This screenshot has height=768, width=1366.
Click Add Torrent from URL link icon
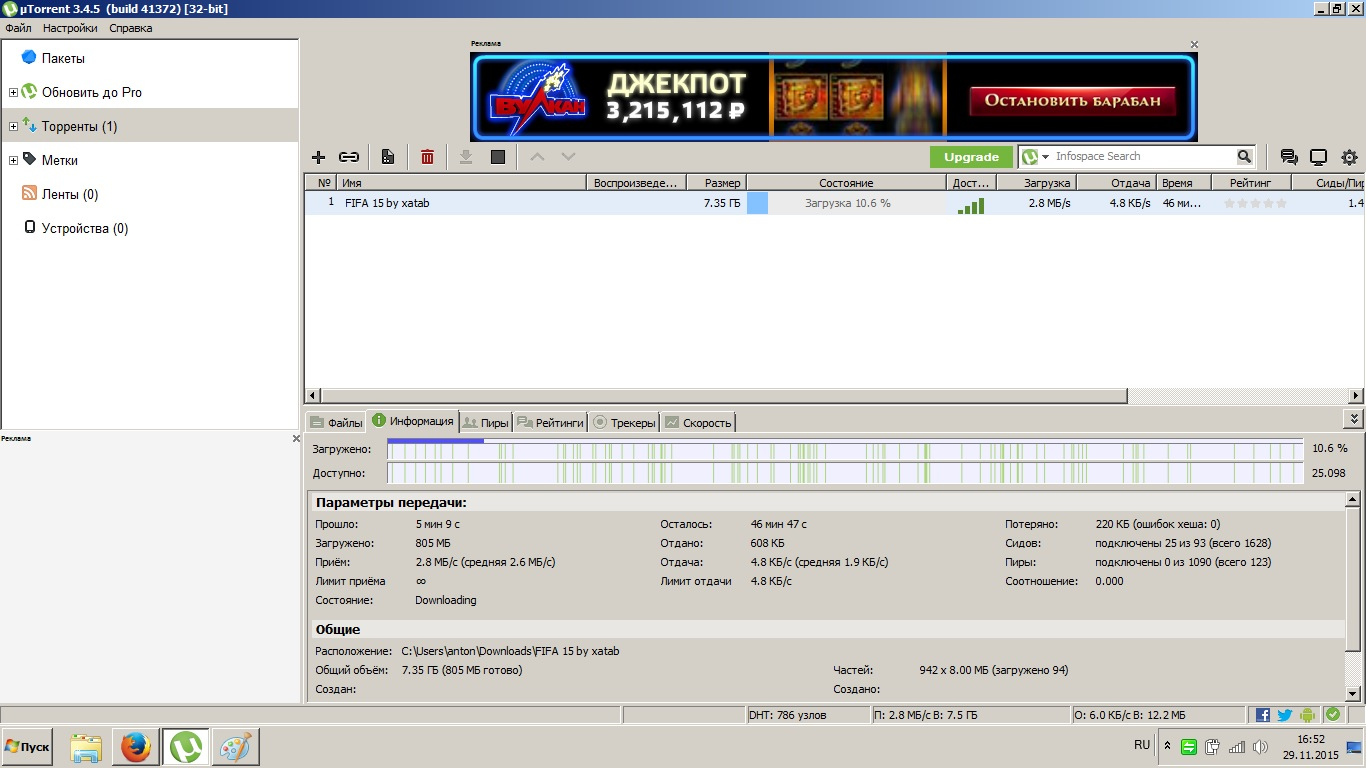pyautogui.click(x=348, y=157)
